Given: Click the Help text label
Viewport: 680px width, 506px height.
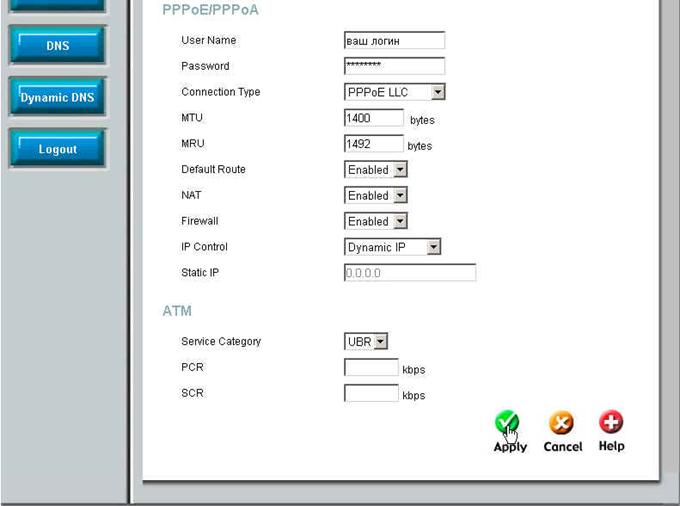Looking at the screenshot, I should (611, 446).
